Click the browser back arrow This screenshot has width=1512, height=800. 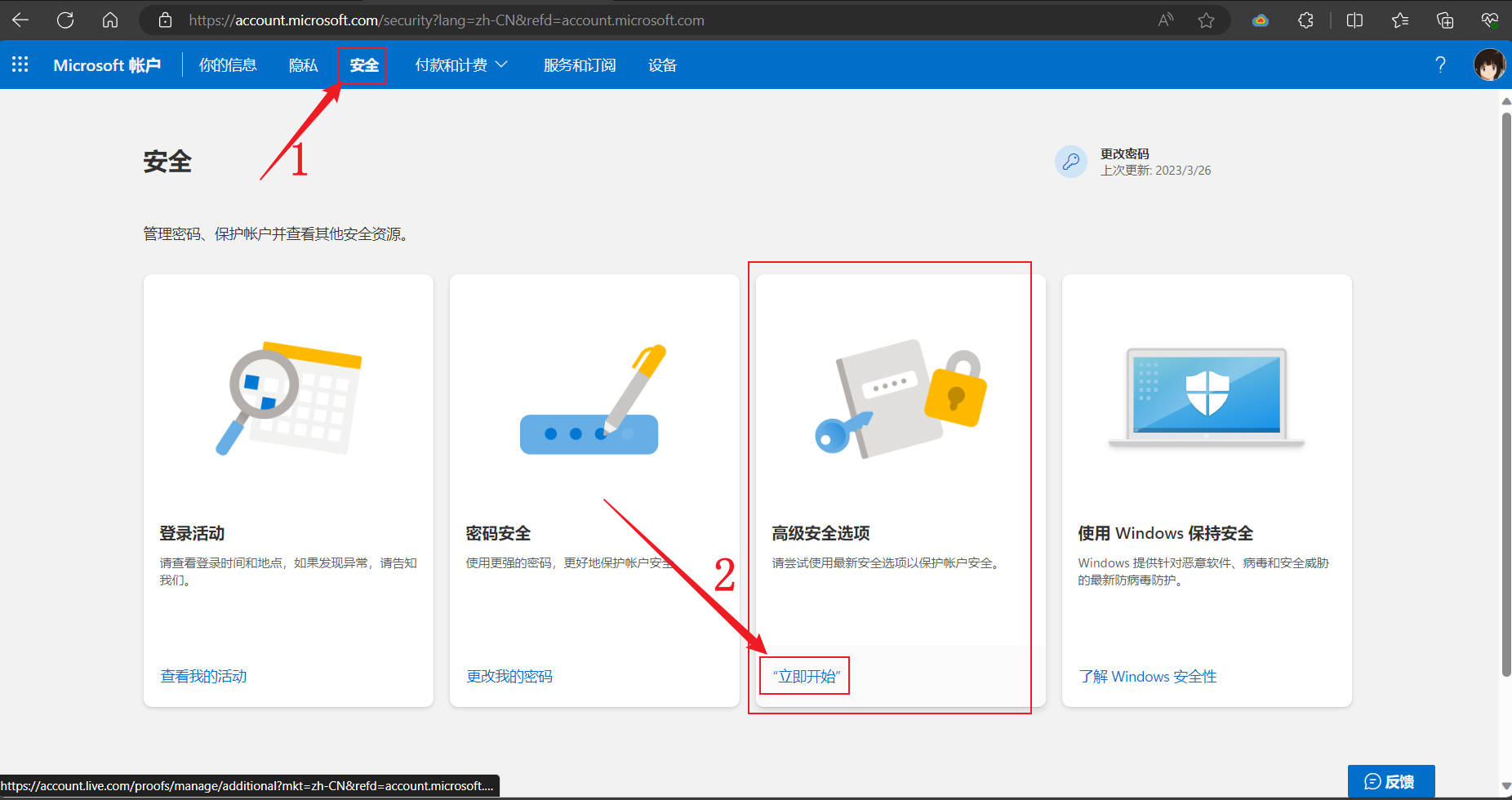point(20,20)
